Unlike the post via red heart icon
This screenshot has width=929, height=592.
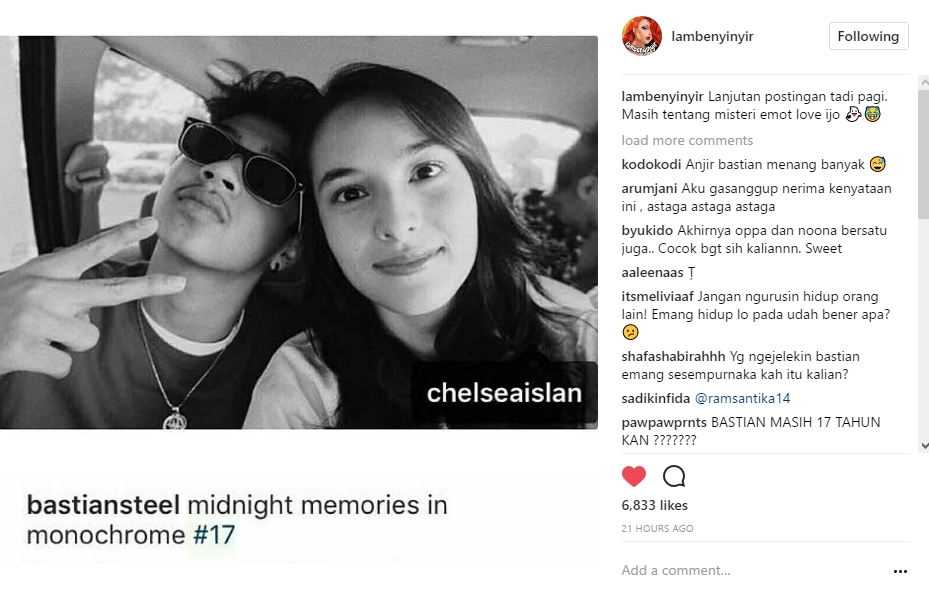pos(633,476)
